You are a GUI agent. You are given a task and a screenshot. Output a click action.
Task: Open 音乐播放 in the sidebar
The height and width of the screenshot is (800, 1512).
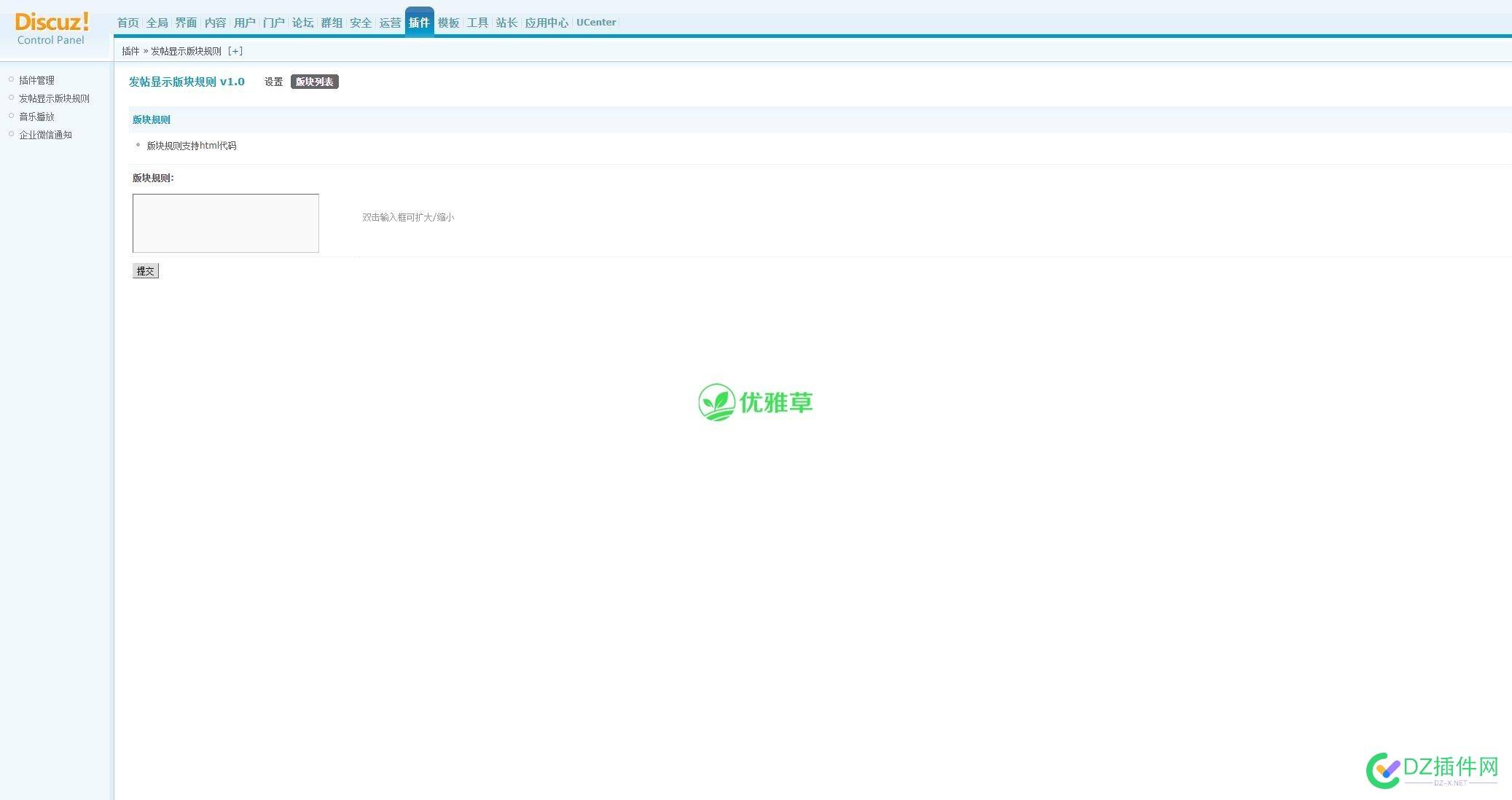click(x=36, y=117)
